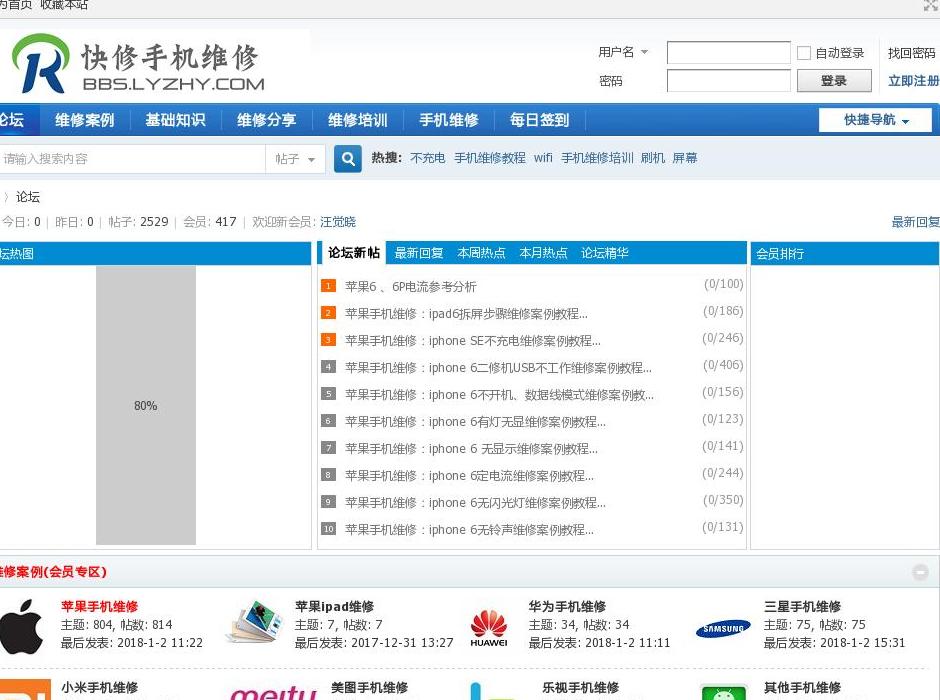Open post iphone 6无铃声维修案例教程
The height and width of the screenshot is (700, 940).
(469, 529)
